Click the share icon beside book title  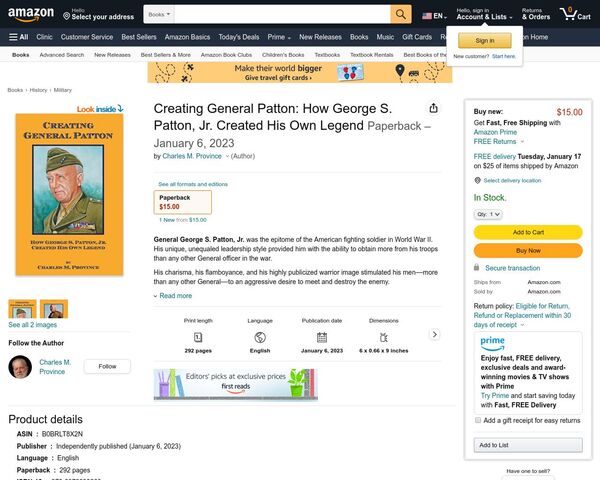point(433,108)
